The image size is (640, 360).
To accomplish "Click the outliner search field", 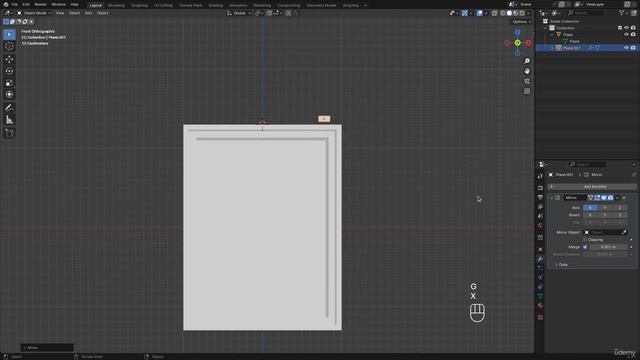I will [585, 13].
